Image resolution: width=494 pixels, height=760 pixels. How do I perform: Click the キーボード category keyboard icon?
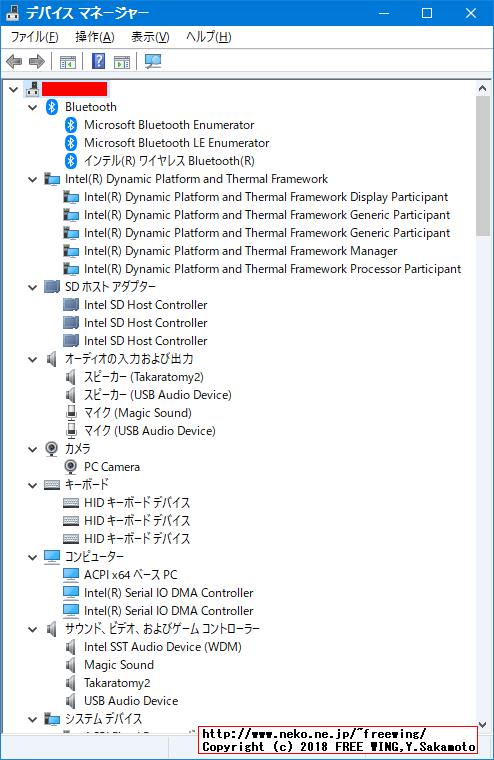click(52, 485)
